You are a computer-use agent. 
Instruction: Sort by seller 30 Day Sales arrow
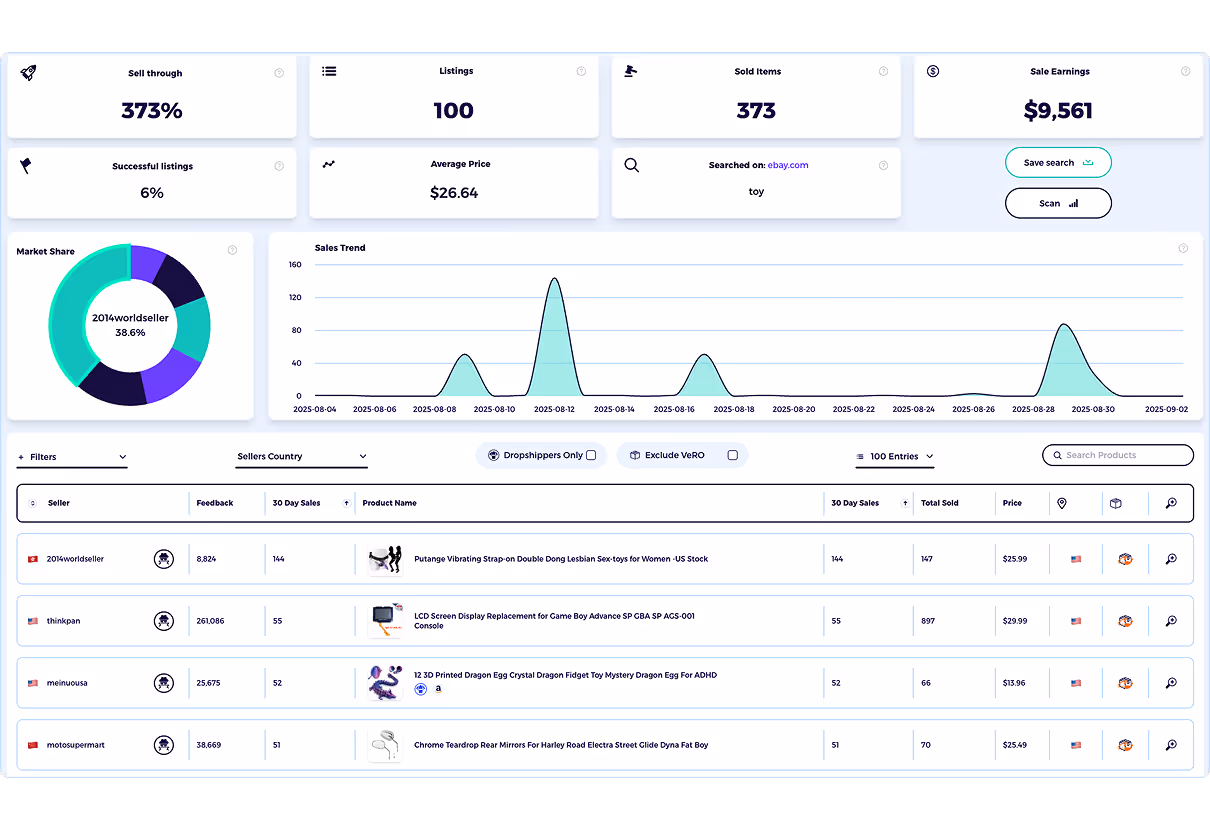(346, 503)
